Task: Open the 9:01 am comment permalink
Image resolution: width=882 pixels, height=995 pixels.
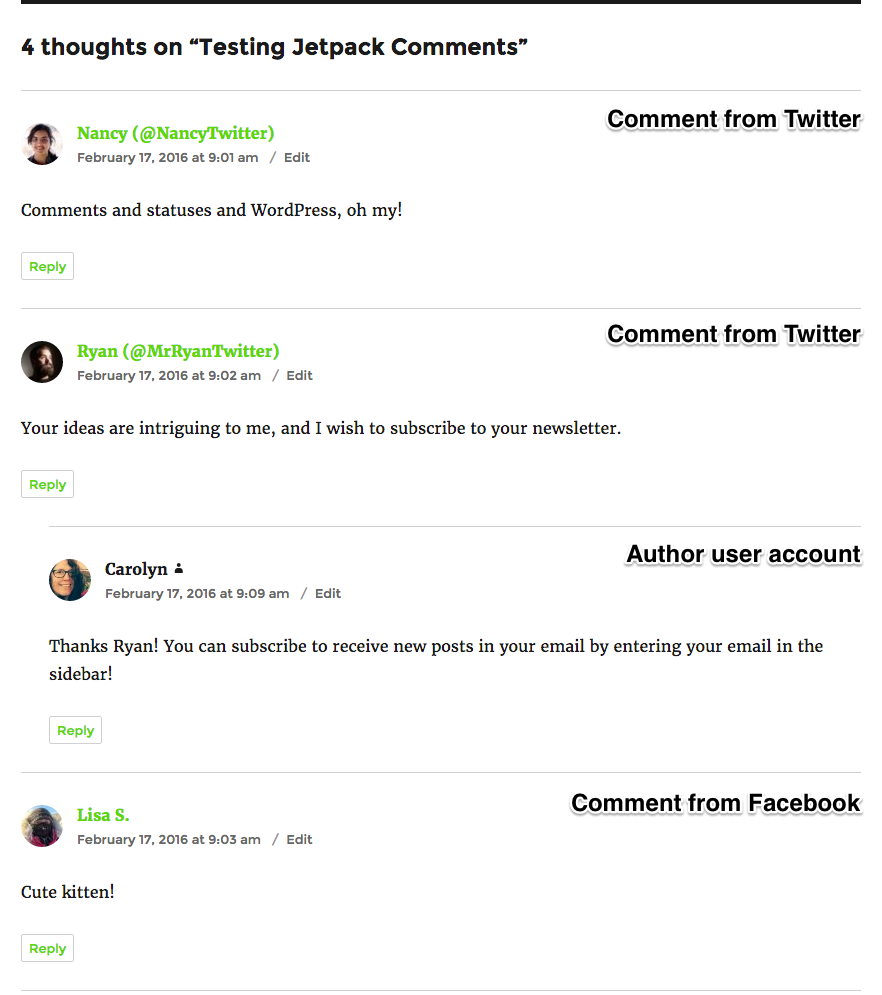Action: (x=167, y=157)
